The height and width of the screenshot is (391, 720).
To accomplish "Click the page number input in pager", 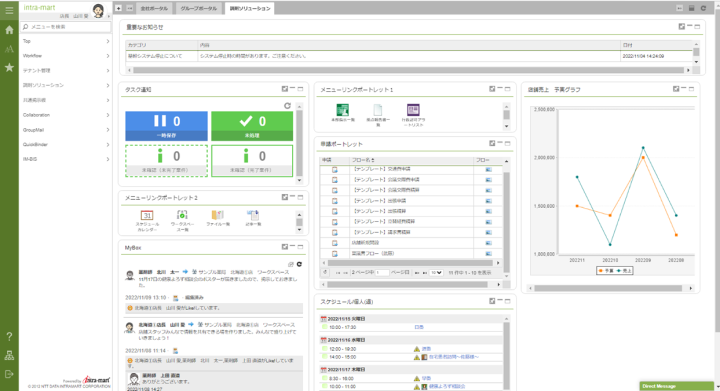I will click(x=382, y=273).
